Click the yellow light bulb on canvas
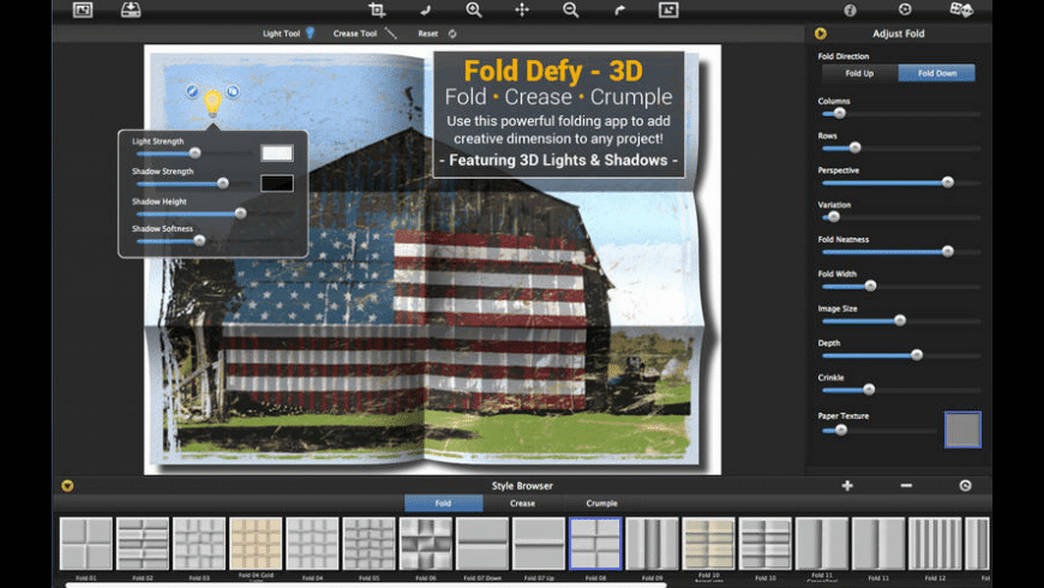 (x=212, y=104)
